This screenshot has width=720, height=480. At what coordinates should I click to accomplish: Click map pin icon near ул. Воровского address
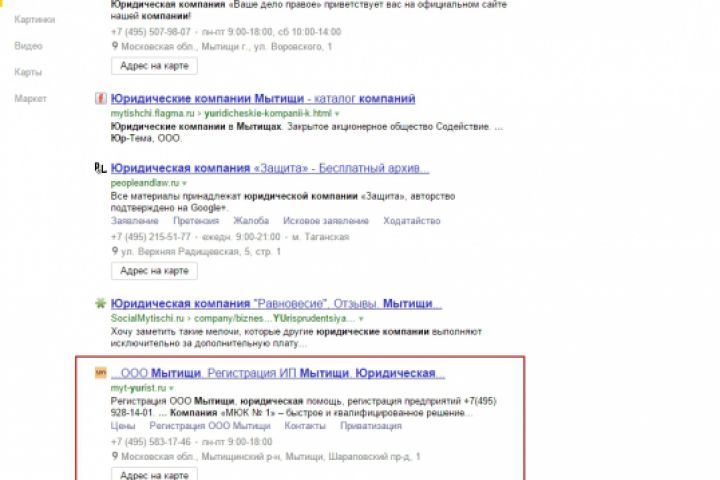tap(115, 46)
